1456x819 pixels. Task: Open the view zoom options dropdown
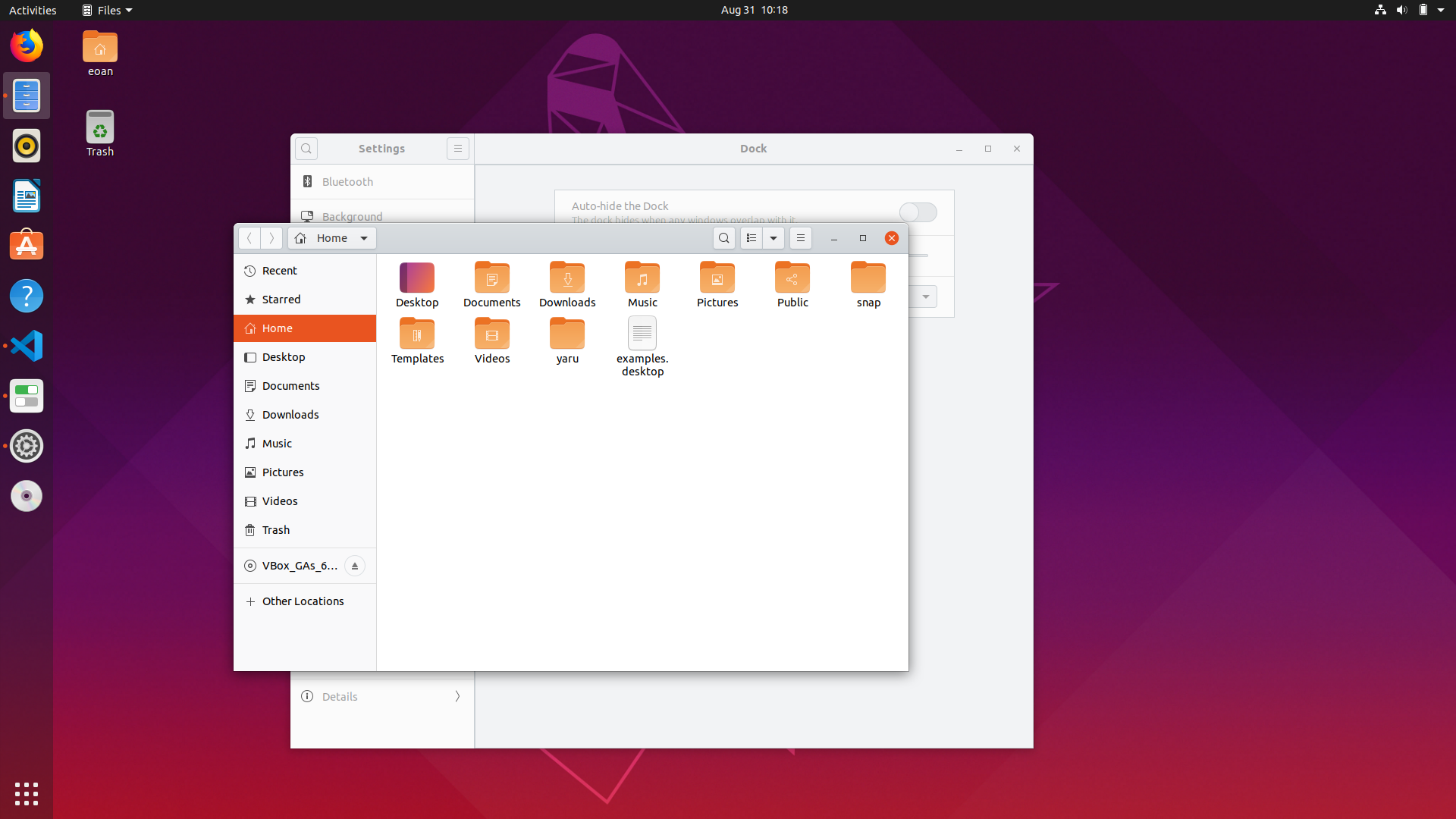[773, 237]
